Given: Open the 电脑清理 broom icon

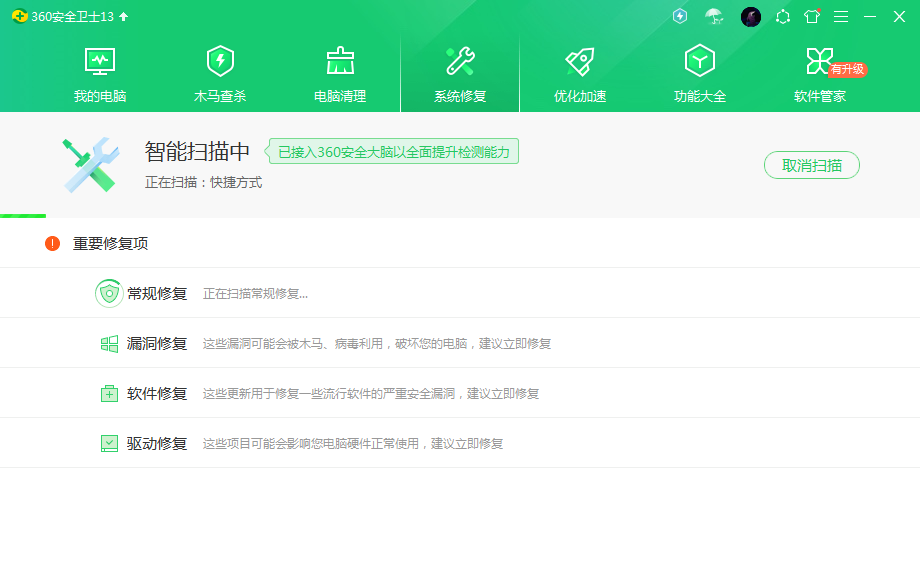Looking at the screenshot, I should 340,61.
